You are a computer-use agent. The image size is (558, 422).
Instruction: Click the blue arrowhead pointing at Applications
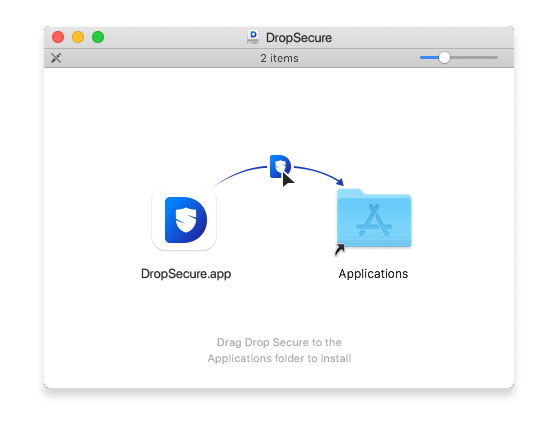click(340, 181)
